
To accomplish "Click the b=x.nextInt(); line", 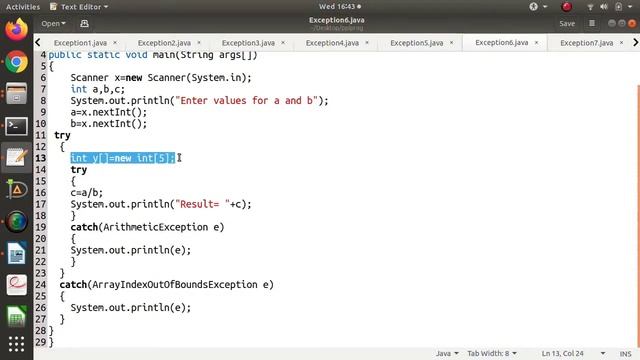I will pos(109,123).
